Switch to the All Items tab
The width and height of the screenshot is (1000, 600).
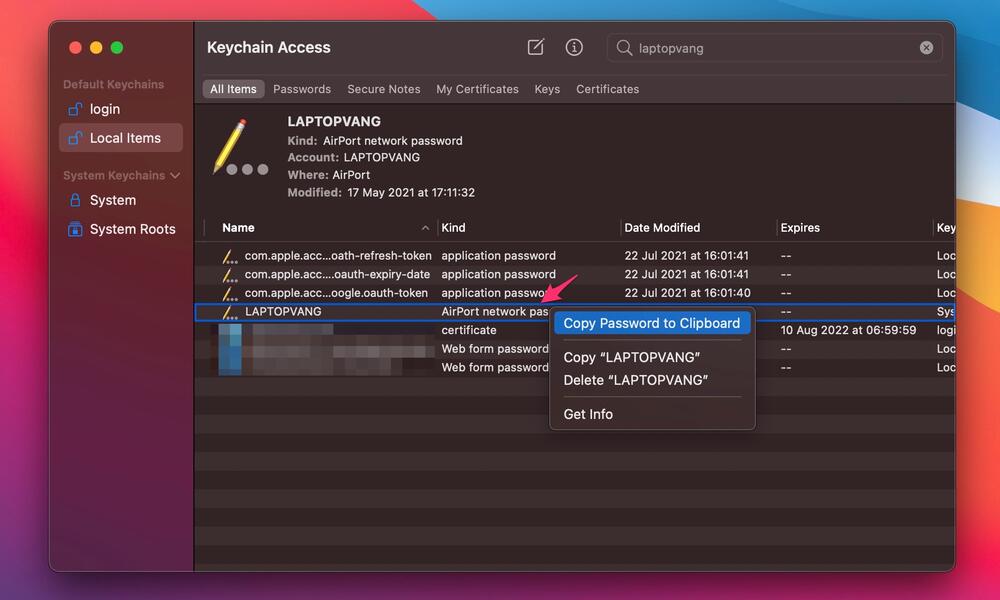233,89
